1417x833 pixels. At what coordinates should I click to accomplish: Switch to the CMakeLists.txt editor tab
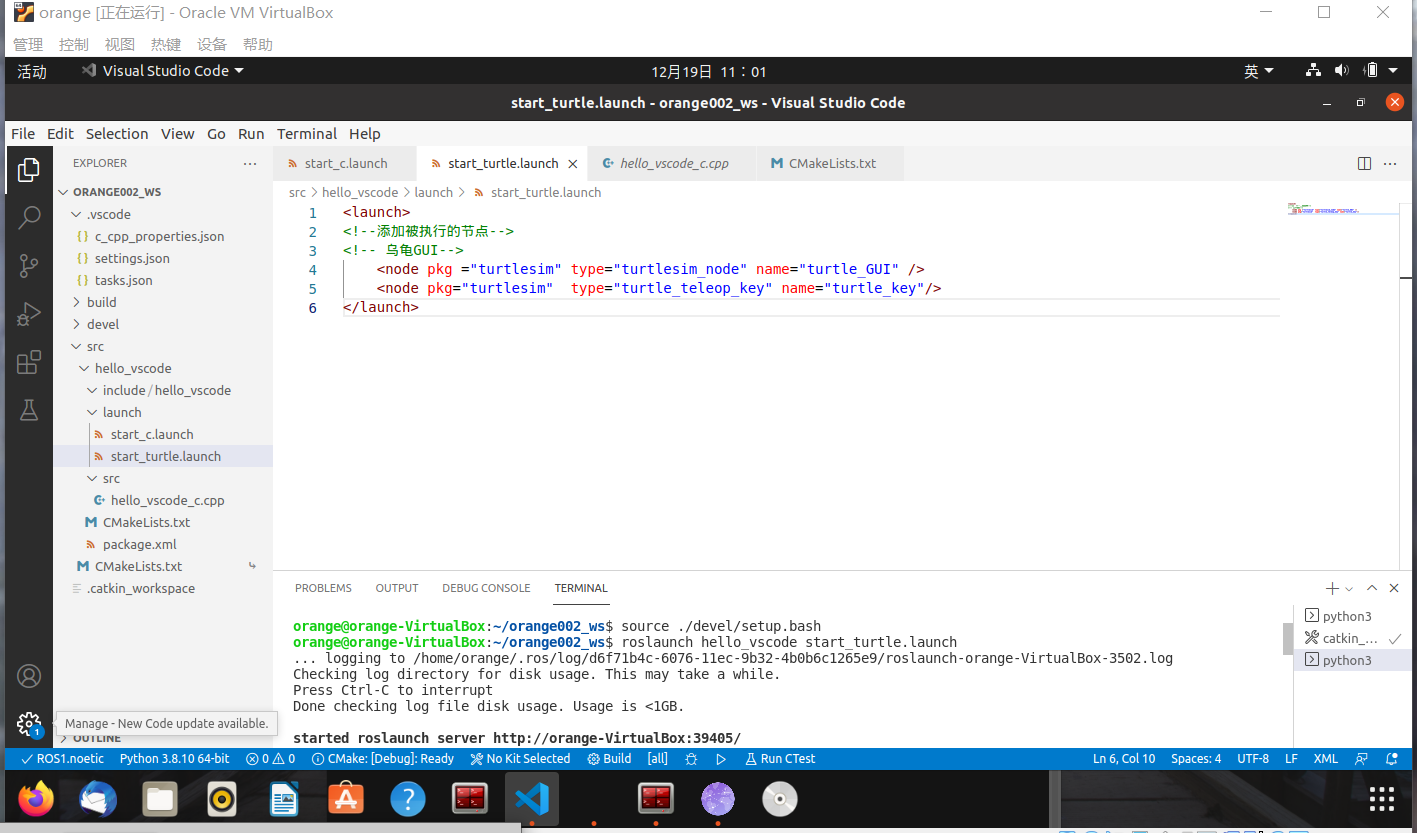click(x=830, y=163)
